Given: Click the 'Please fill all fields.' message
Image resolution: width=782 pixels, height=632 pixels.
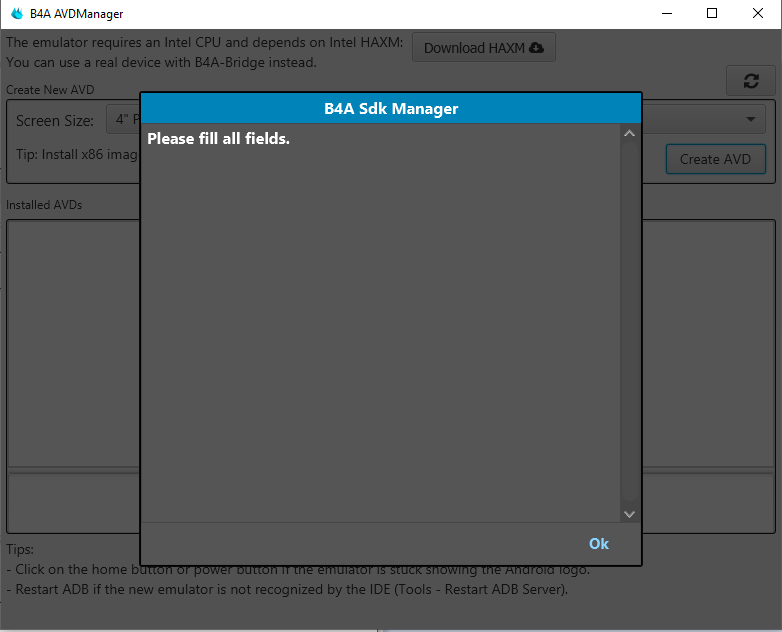Looking at the screenshot, I should (x=218, y=139).
